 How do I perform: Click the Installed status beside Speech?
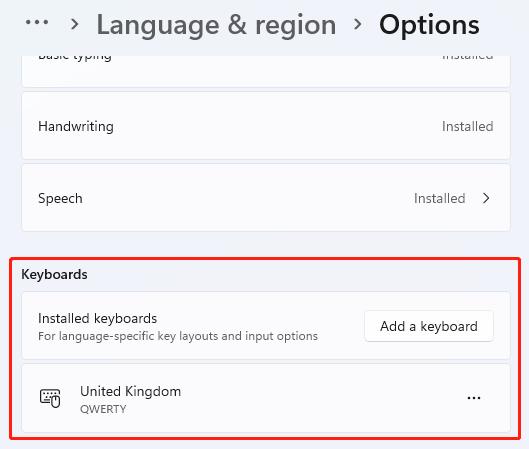pyautogui.click(x=440, y=198)
